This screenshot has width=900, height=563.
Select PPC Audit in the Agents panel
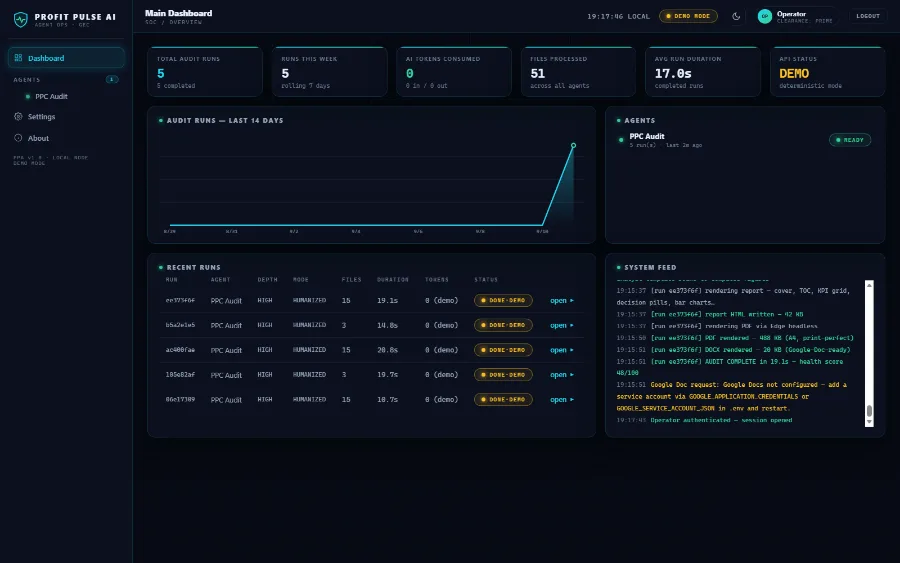(x=646, y=136)
